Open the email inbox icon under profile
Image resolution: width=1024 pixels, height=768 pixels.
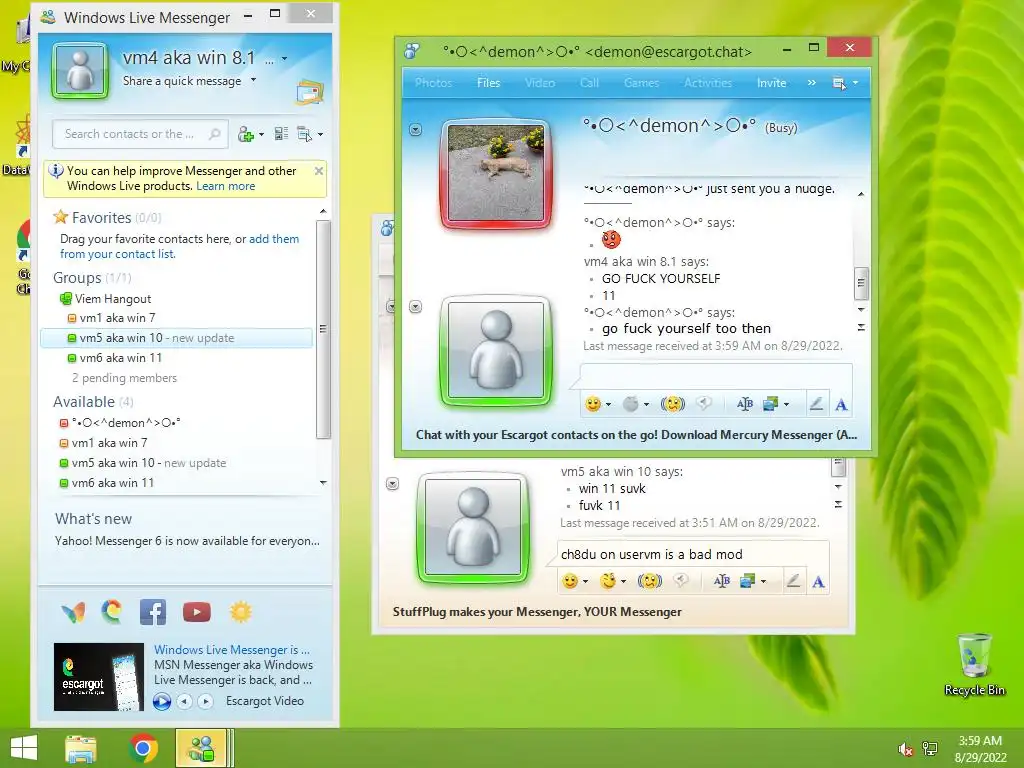coord(309,93)
